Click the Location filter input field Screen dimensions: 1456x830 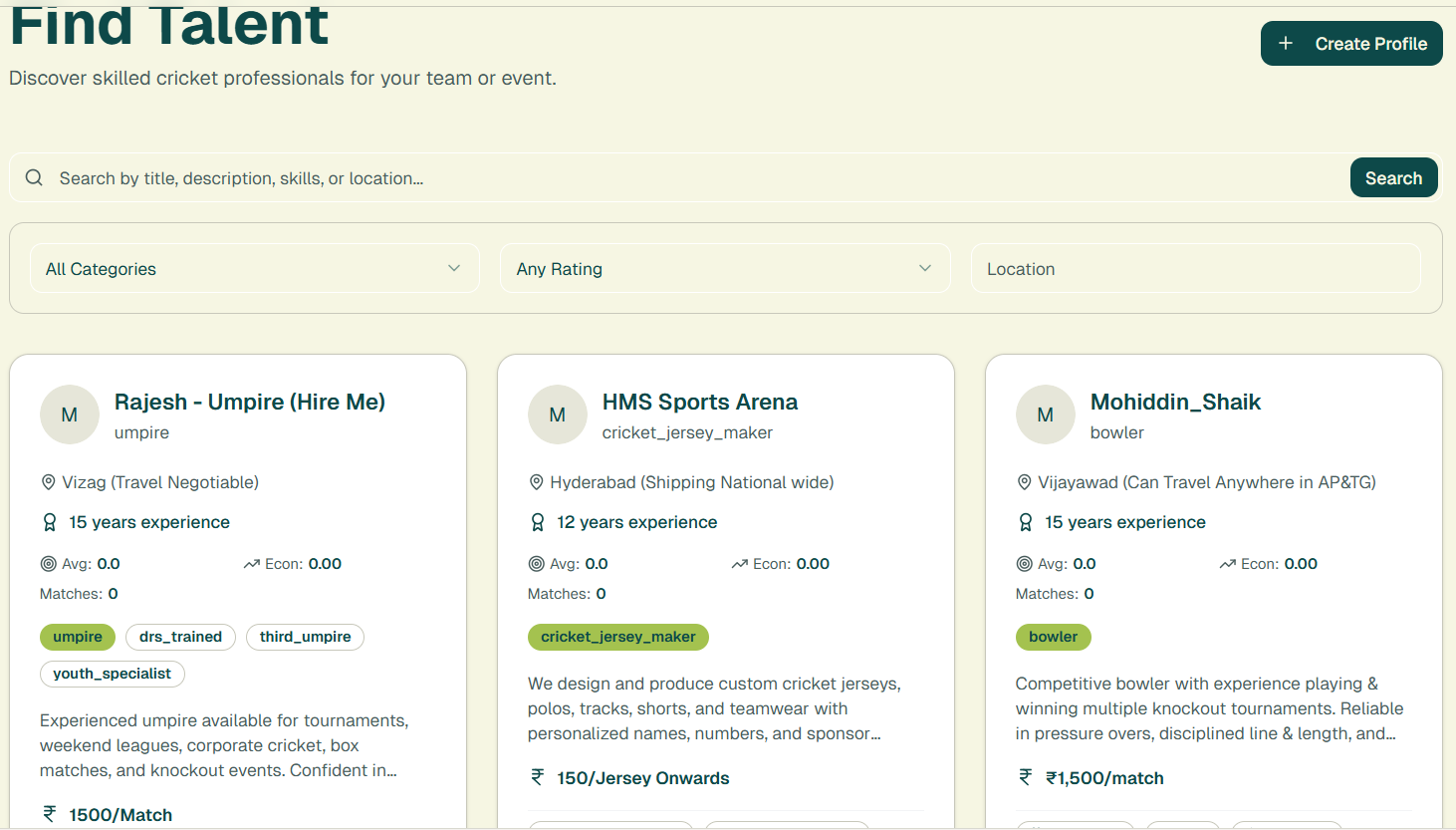point(1195,268)
